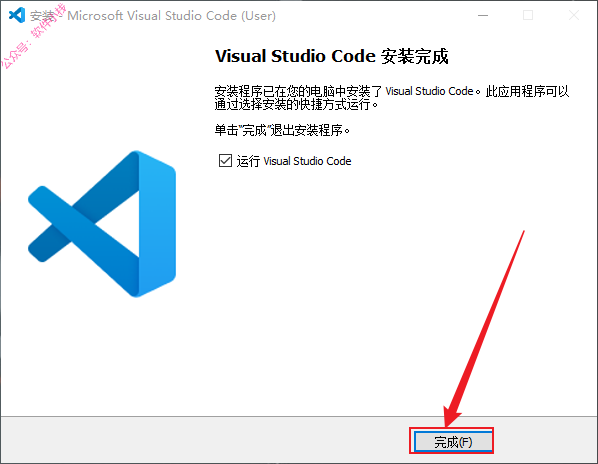Click the small VS Code icon in title bar
The height and width of the screenshot is (464, 598).
click(x=17, y=15)
